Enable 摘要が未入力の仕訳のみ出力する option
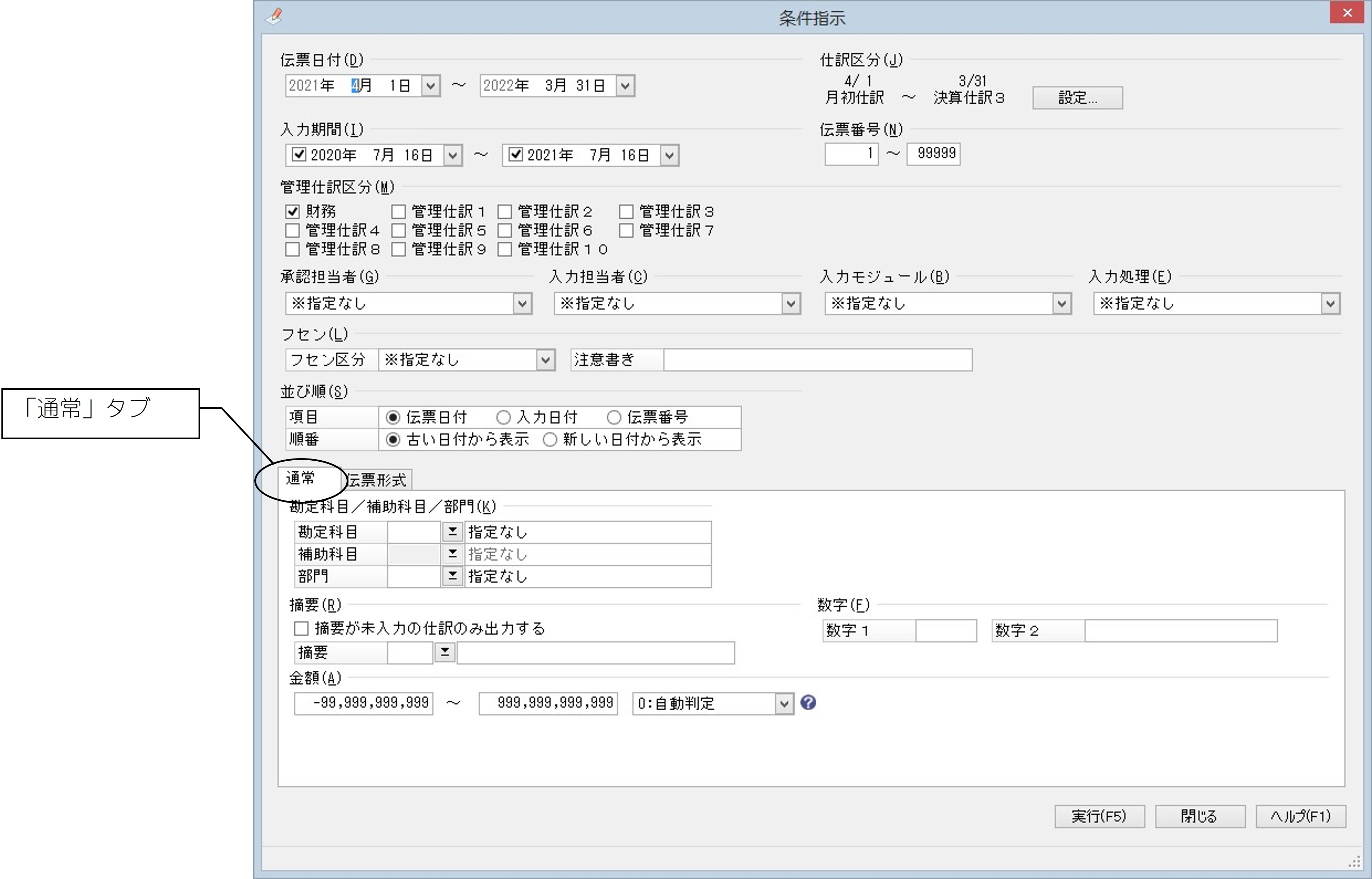Viewport: 1372px width, 879px height. [301, 628]
